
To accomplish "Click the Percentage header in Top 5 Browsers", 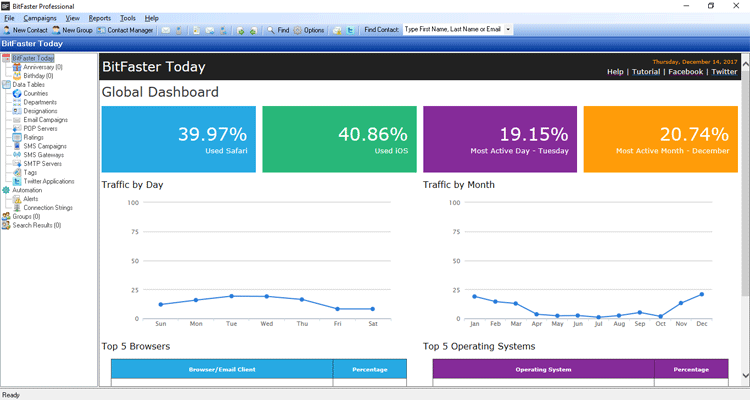I will [x=370, y=369].
